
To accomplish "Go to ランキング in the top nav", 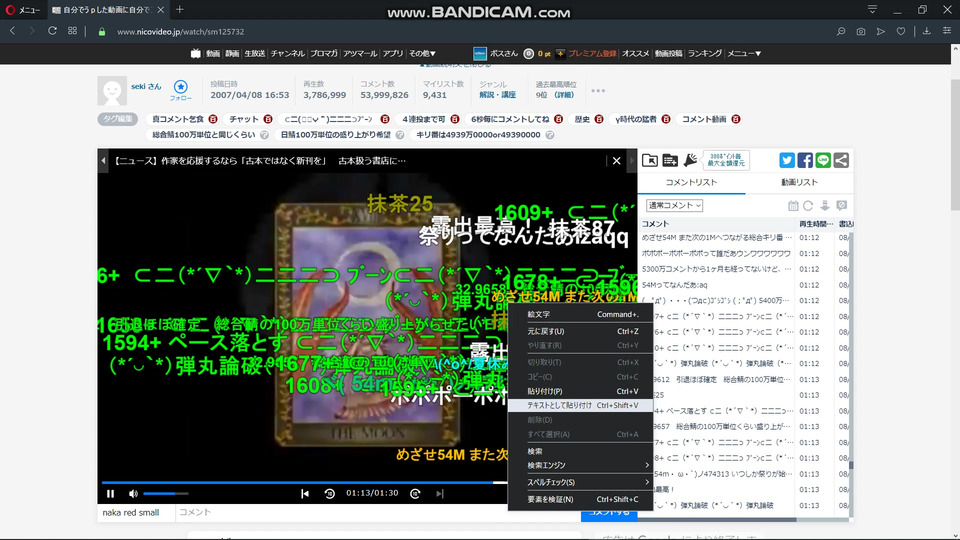I will (705, 53).
